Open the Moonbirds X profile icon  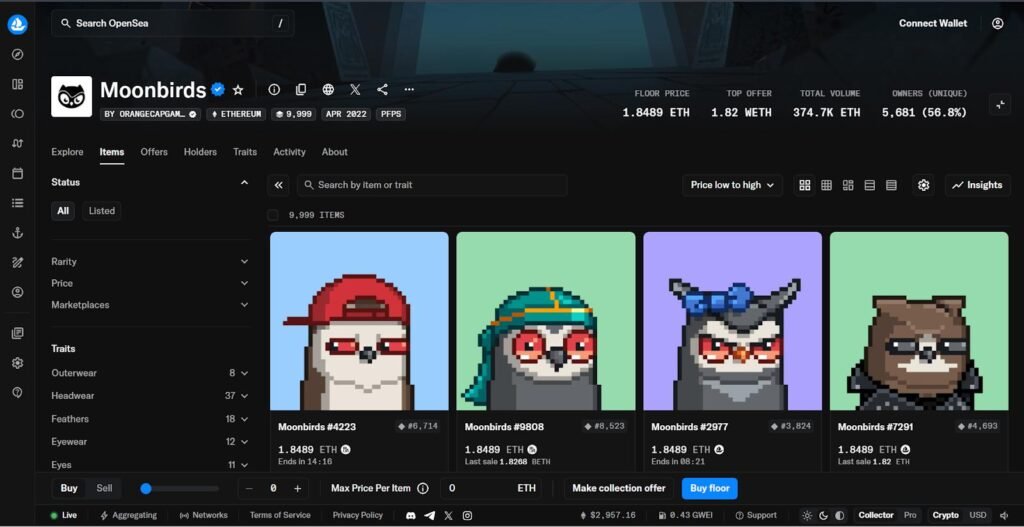pos(355,89)
